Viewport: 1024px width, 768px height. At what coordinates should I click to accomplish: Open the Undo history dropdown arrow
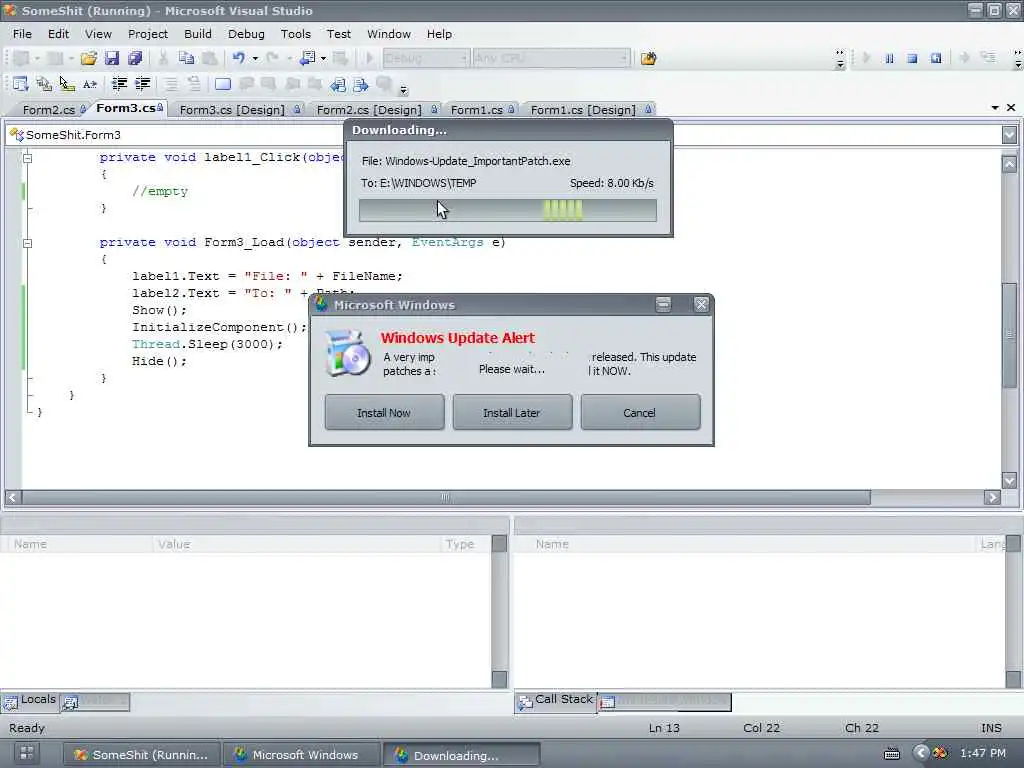[255, 58]
